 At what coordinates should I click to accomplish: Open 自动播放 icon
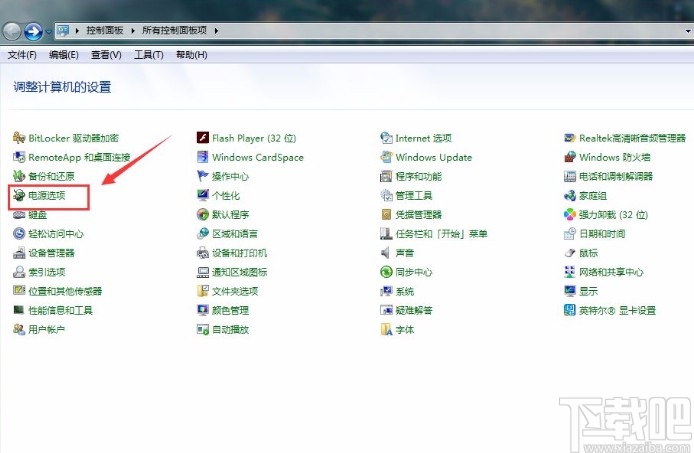click(x=203, y=329)
